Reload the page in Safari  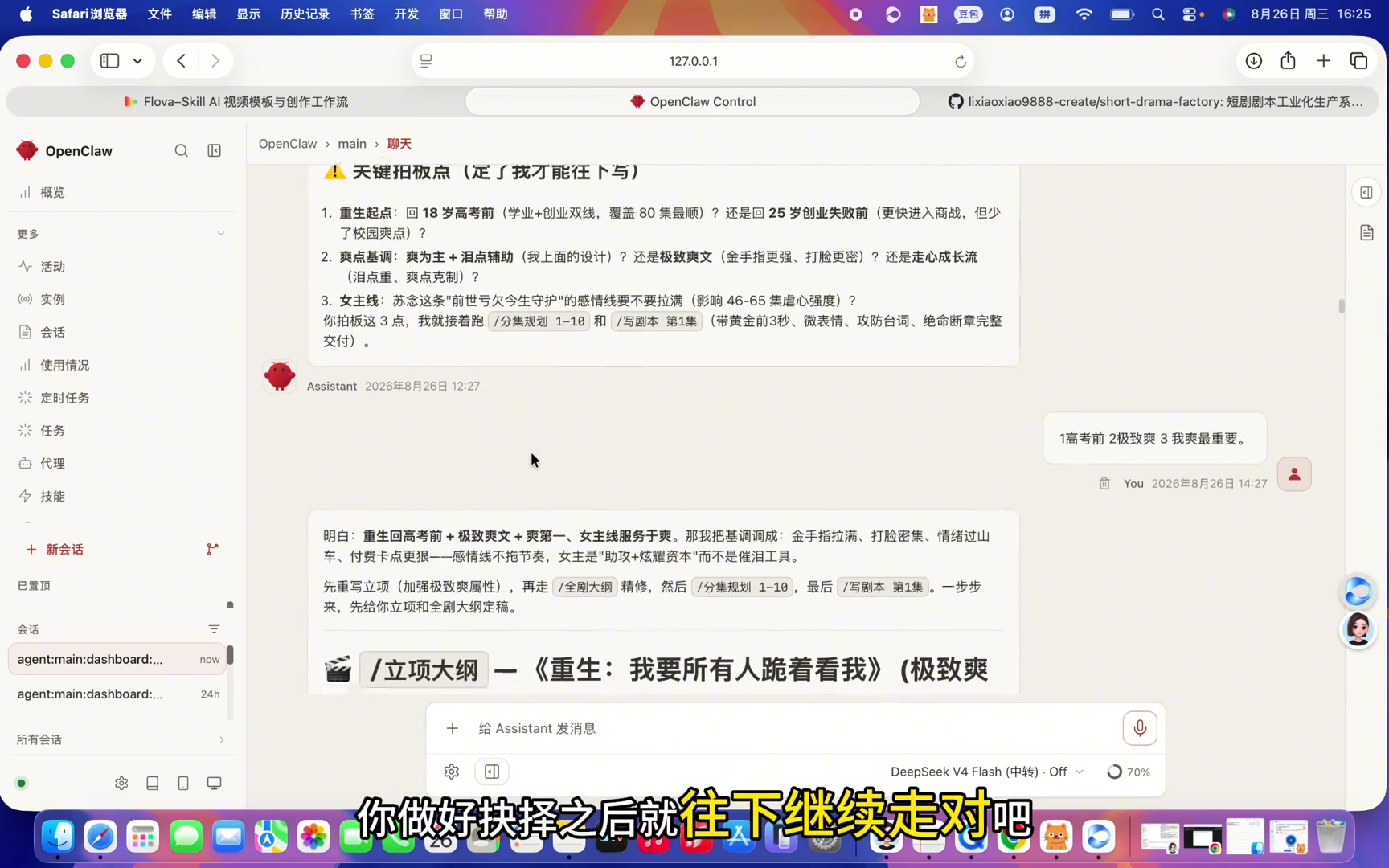[960, 61]
